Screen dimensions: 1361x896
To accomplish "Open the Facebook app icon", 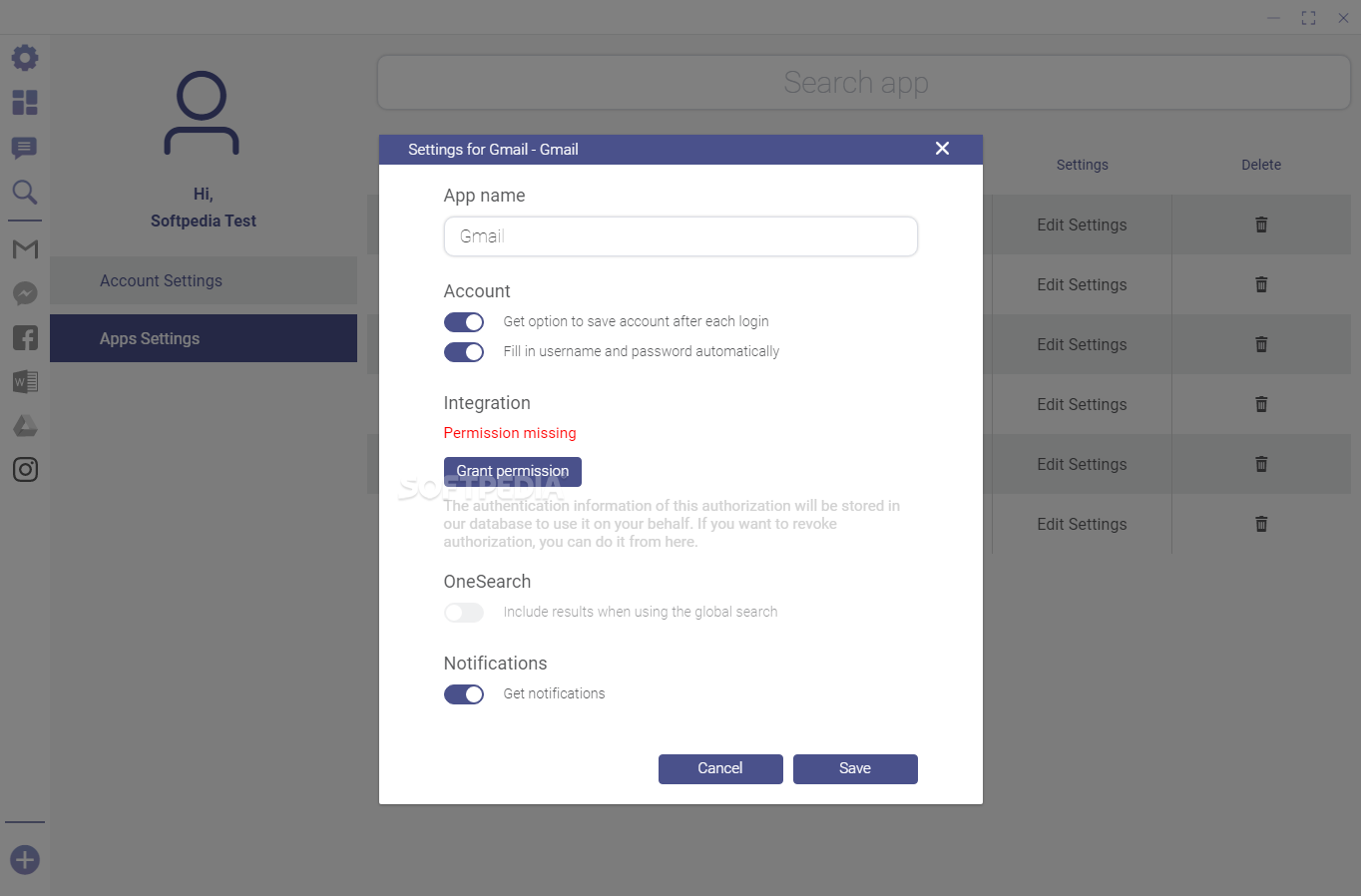I will pos(25,337).
